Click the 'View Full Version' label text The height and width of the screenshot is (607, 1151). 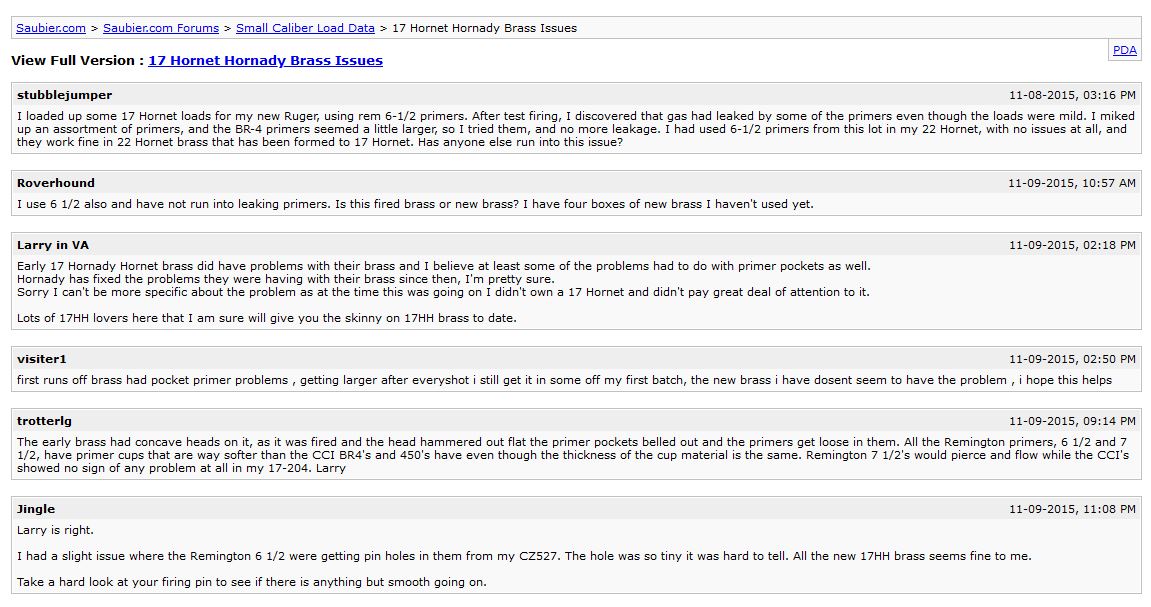(73, 61)
